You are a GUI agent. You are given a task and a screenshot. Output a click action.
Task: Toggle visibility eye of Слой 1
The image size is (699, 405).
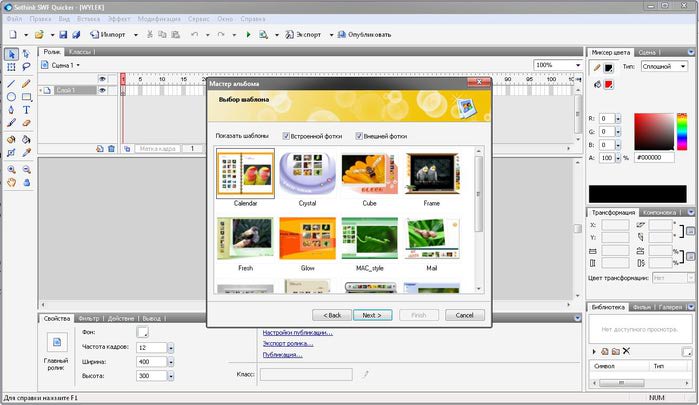[102, 91]
